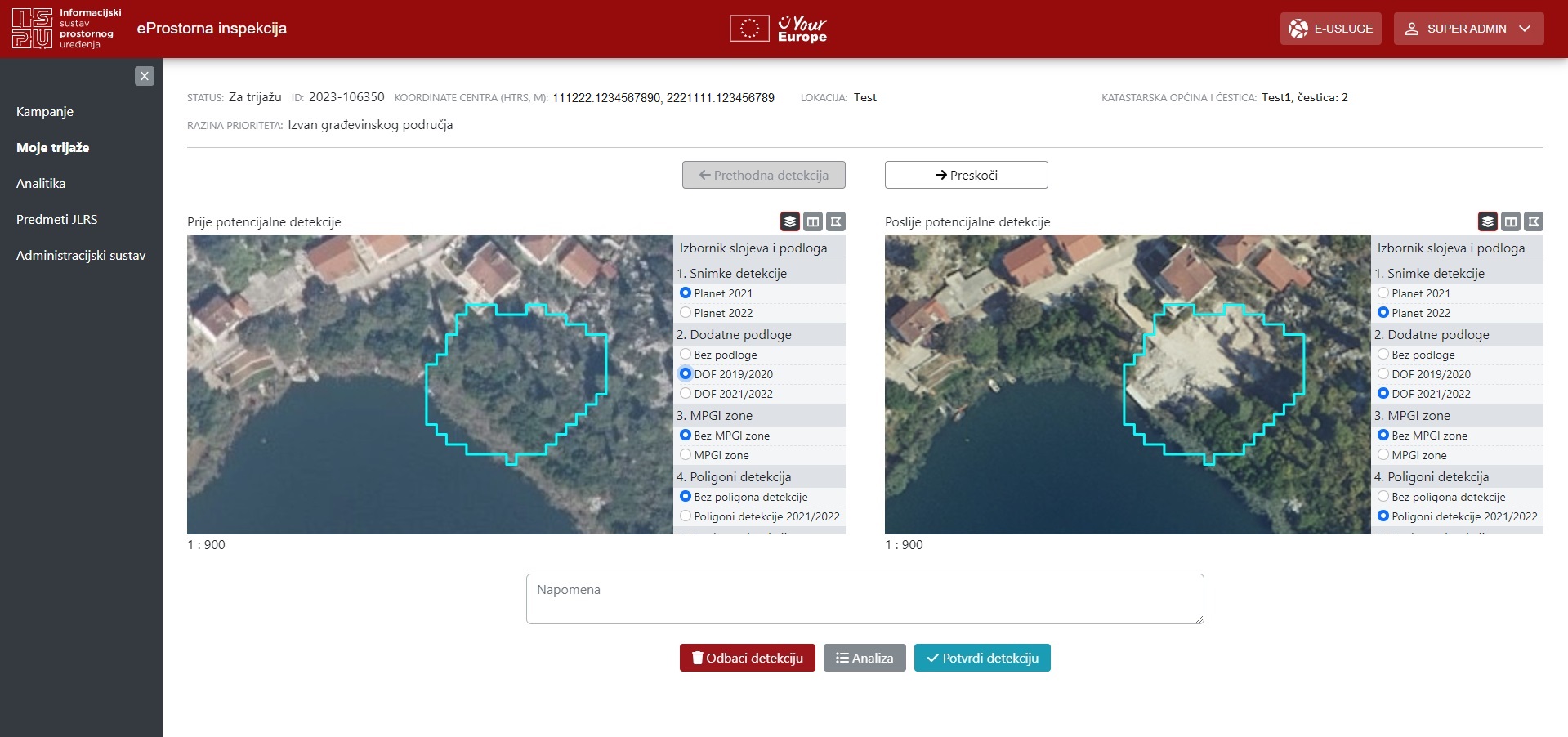Click polygon flag icon above the before-detection map
Screen dimensions: 1568x737
835,221
